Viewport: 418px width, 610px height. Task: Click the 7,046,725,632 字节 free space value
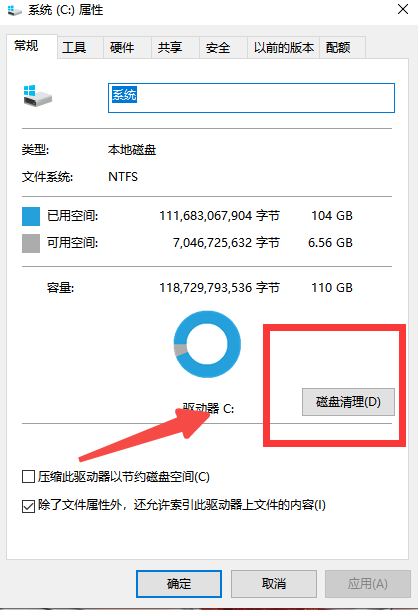[x=226, y=243]
